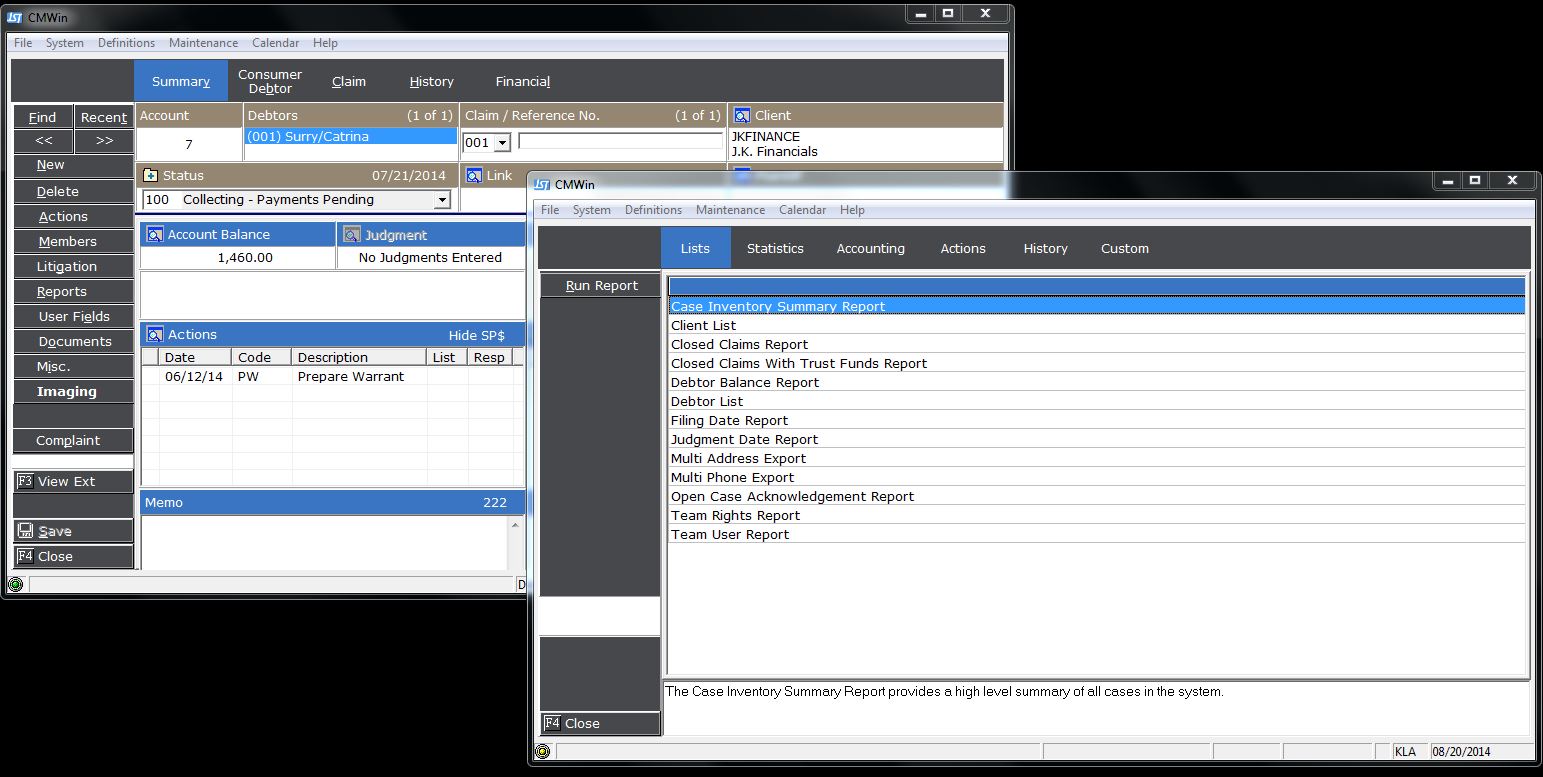
Task: Switch to the Statistics tab
Action: click(x=775, y=248)
